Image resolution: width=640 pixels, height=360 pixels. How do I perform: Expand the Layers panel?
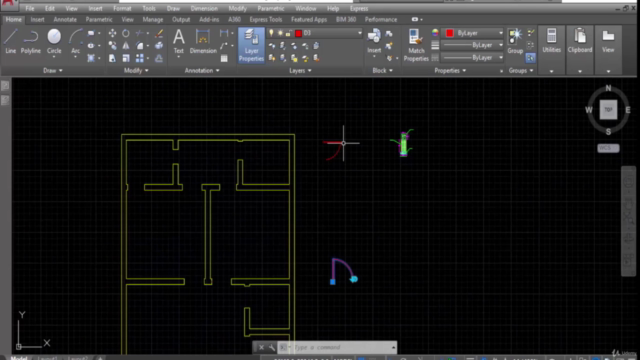(300, 71)
